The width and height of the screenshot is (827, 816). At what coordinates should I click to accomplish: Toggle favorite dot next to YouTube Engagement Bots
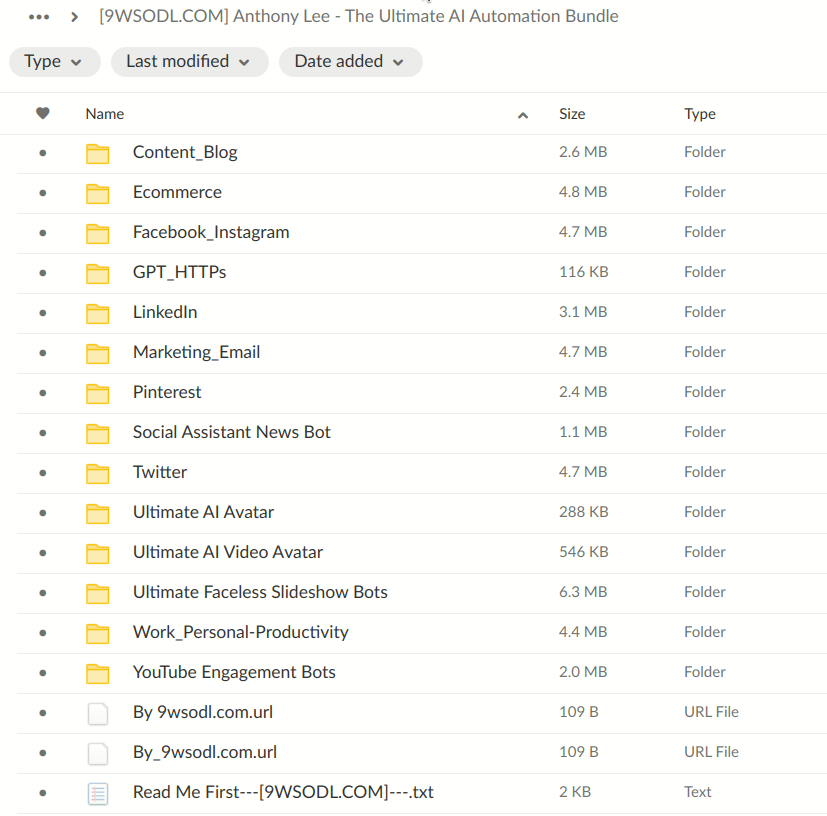click(x=41, y=672)
